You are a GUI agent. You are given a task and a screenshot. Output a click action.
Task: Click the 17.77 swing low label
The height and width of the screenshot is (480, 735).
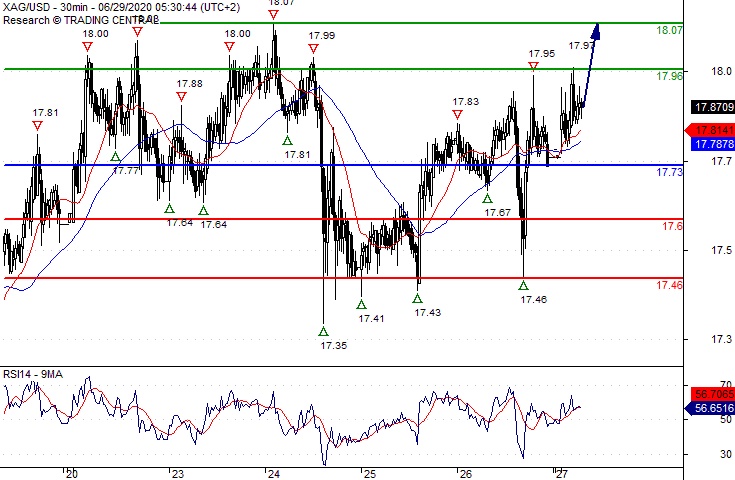127,171
